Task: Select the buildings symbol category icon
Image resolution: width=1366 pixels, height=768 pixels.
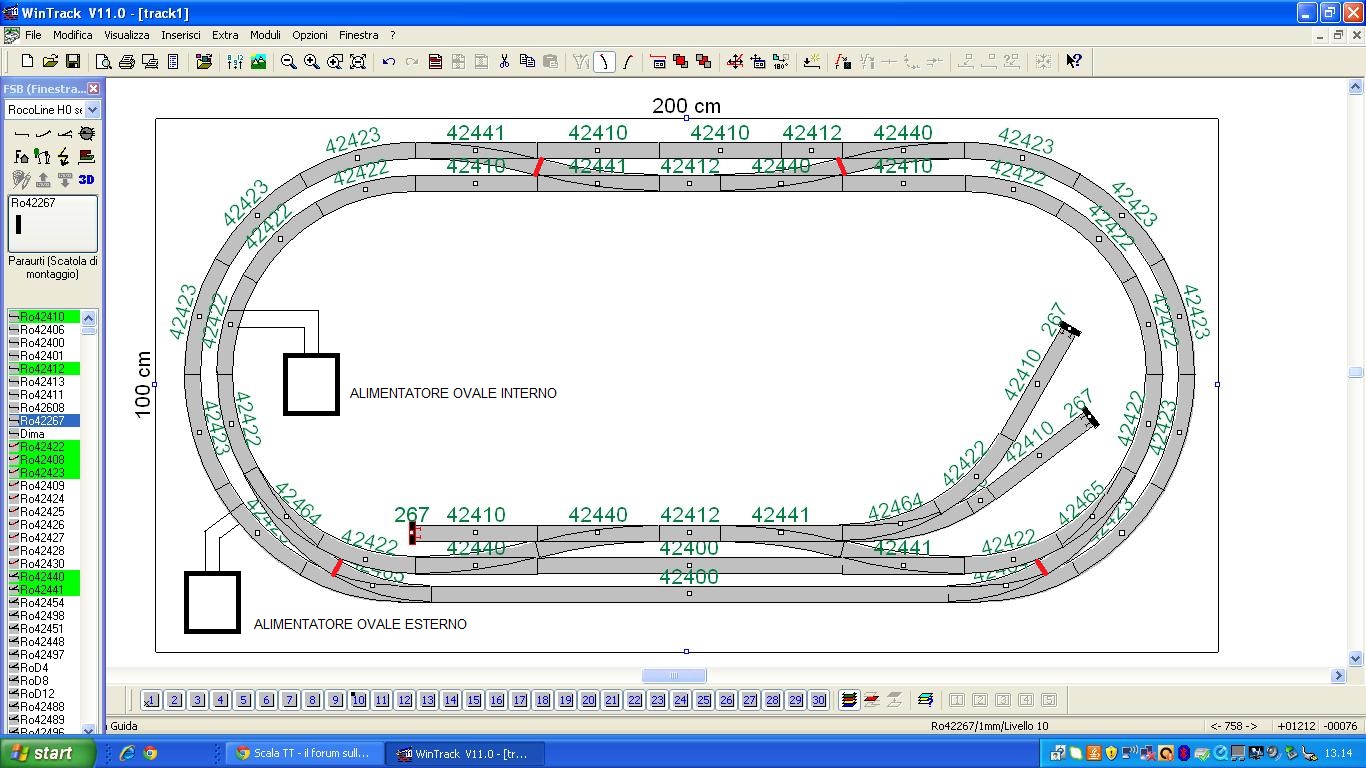Action: (21, 157)
